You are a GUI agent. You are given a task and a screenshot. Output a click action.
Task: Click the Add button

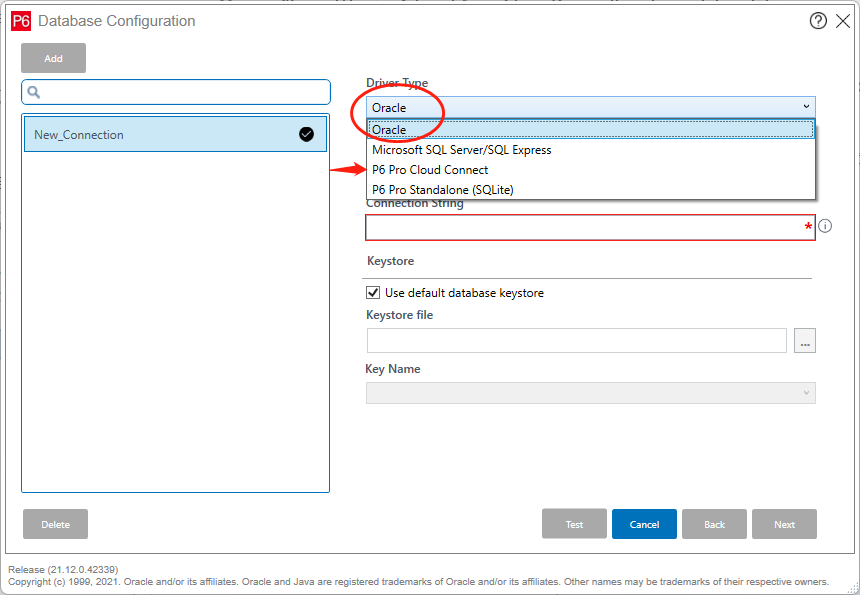53,58
